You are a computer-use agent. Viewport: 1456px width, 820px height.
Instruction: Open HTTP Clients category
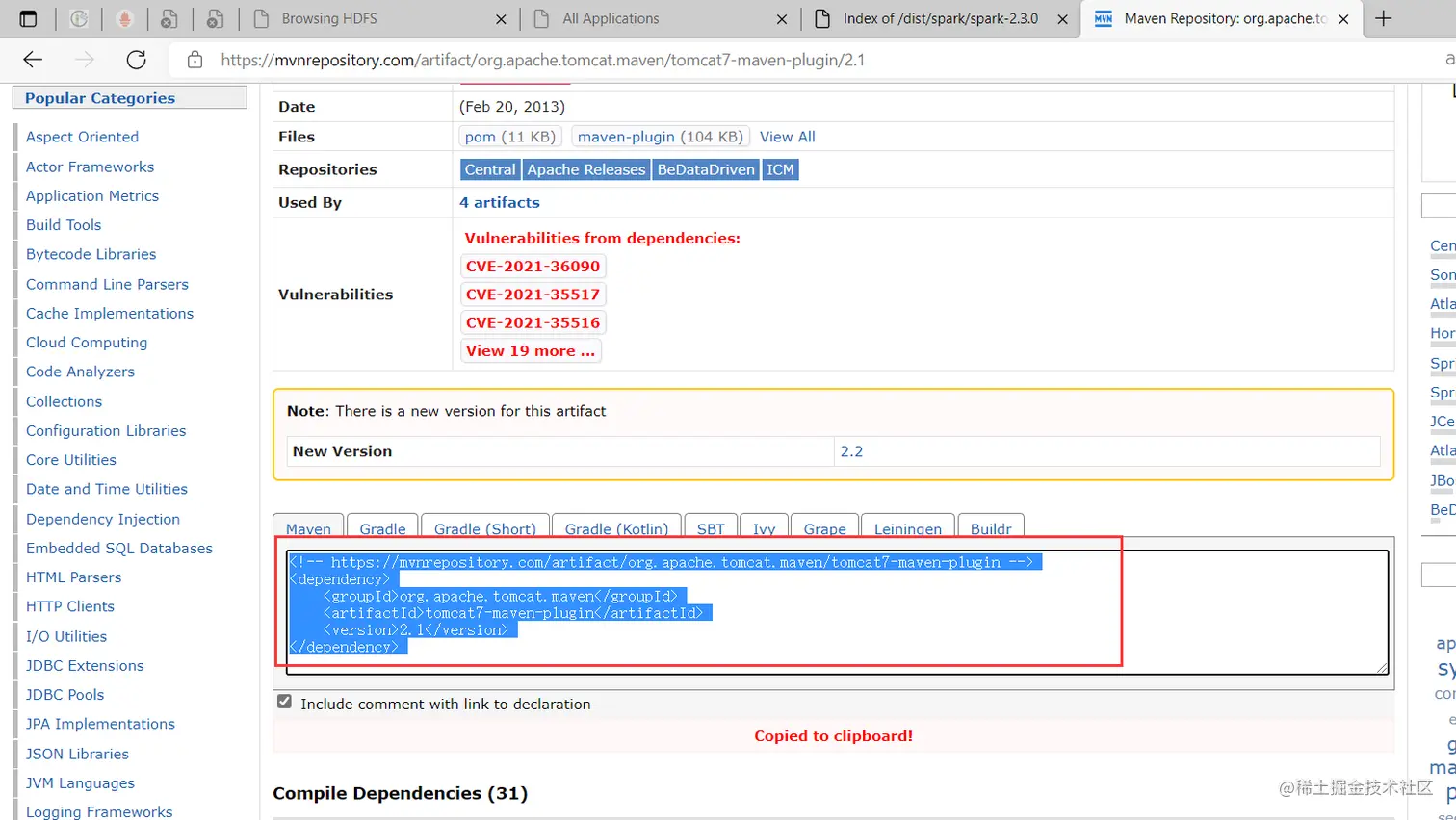click(70, 606)
